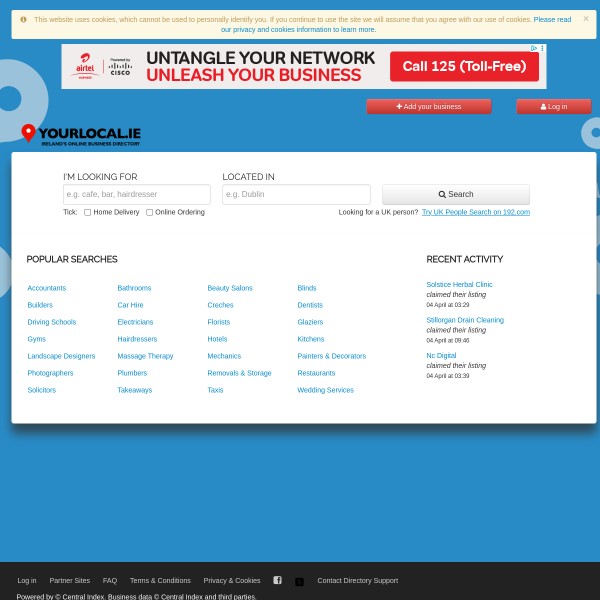Open Photographers category
The image size is (600, 600).
(x=50, y=373)
